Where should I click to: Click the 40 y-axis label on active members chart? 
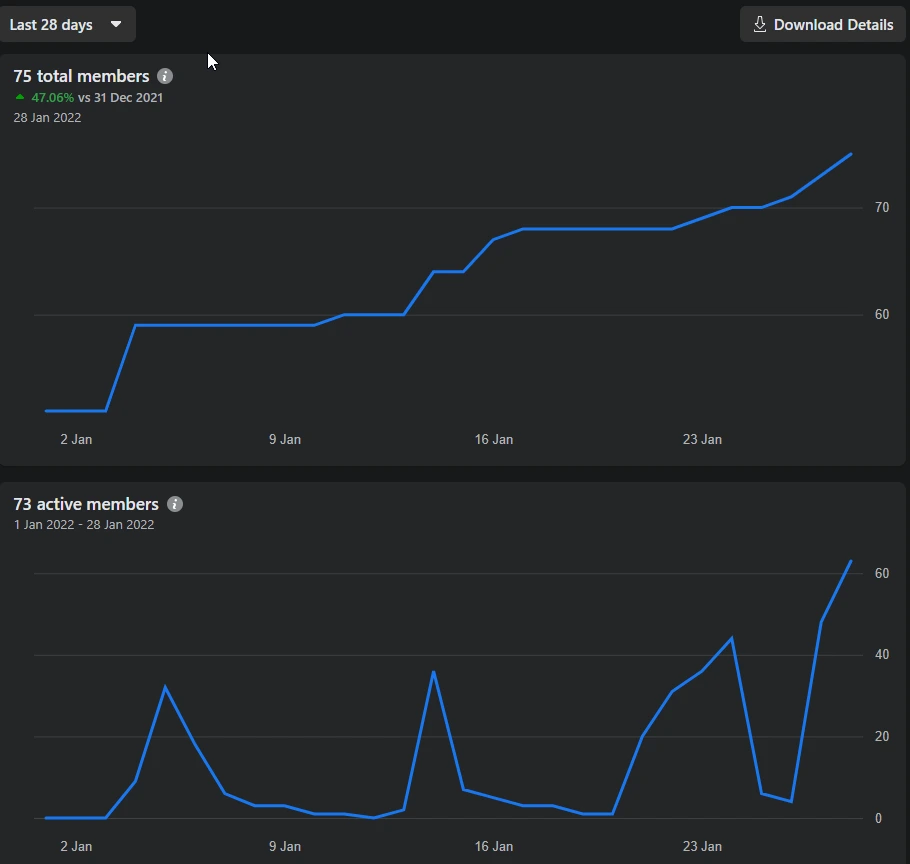click(x=881, y=655)
